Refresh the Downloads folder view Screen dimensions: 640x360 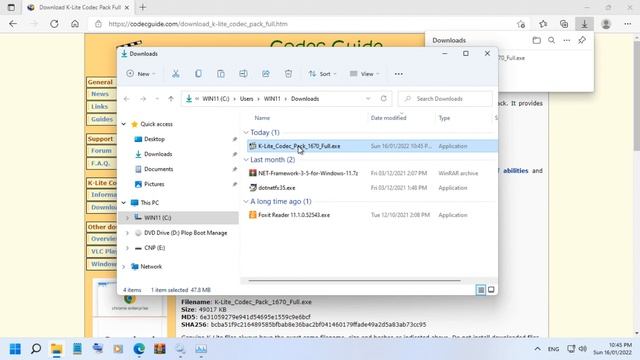(384, 99)
